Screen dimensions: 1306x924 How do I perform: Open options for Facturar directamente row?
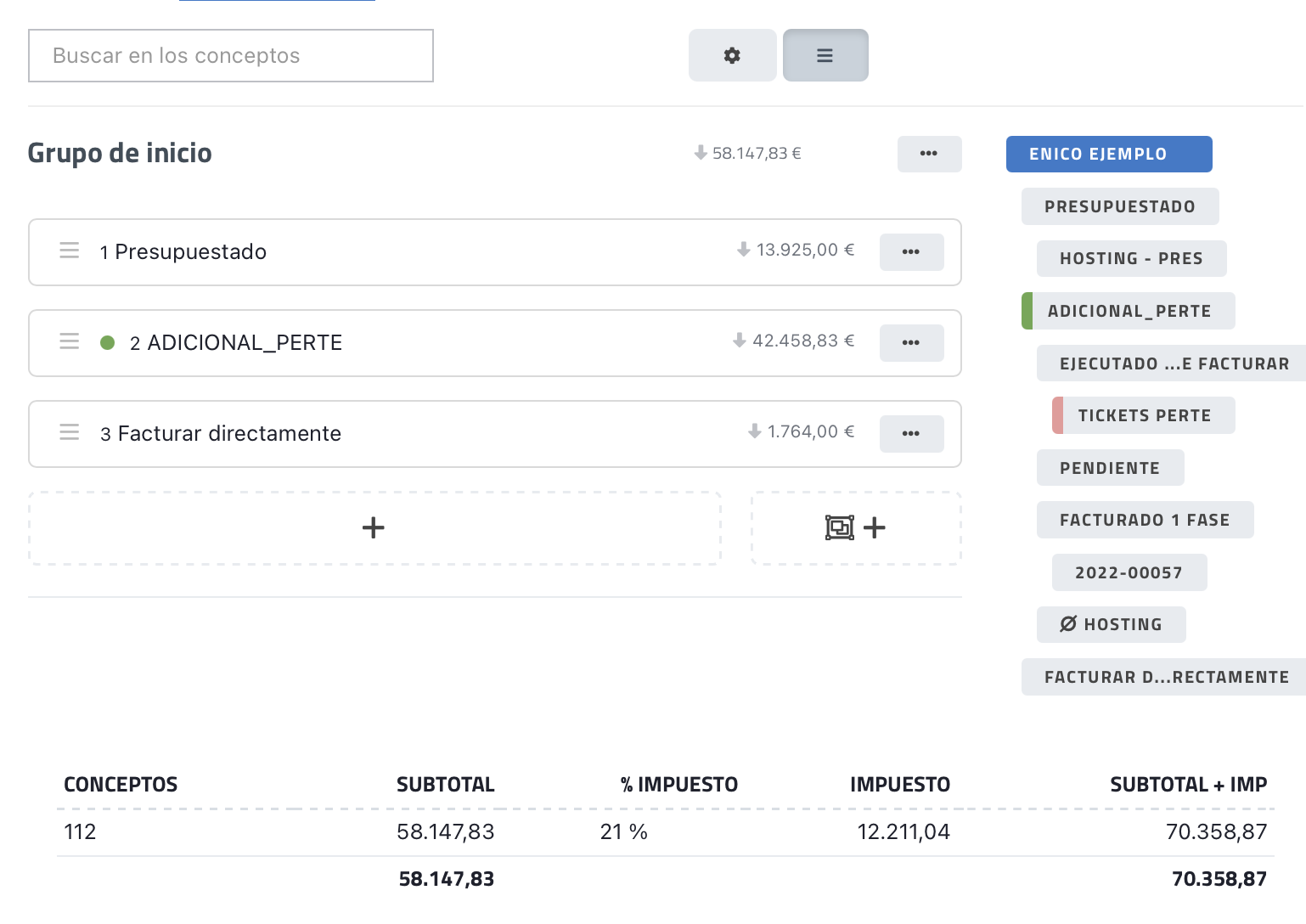(x=910, y=434)
